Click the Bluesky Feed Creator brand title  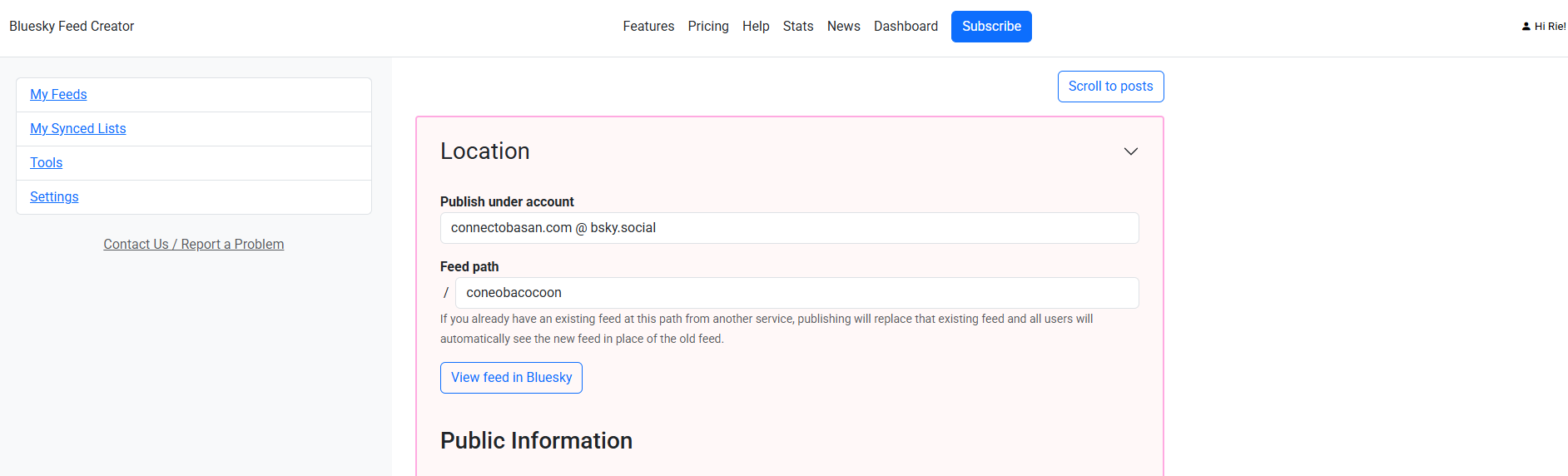(x=72, y=27)
